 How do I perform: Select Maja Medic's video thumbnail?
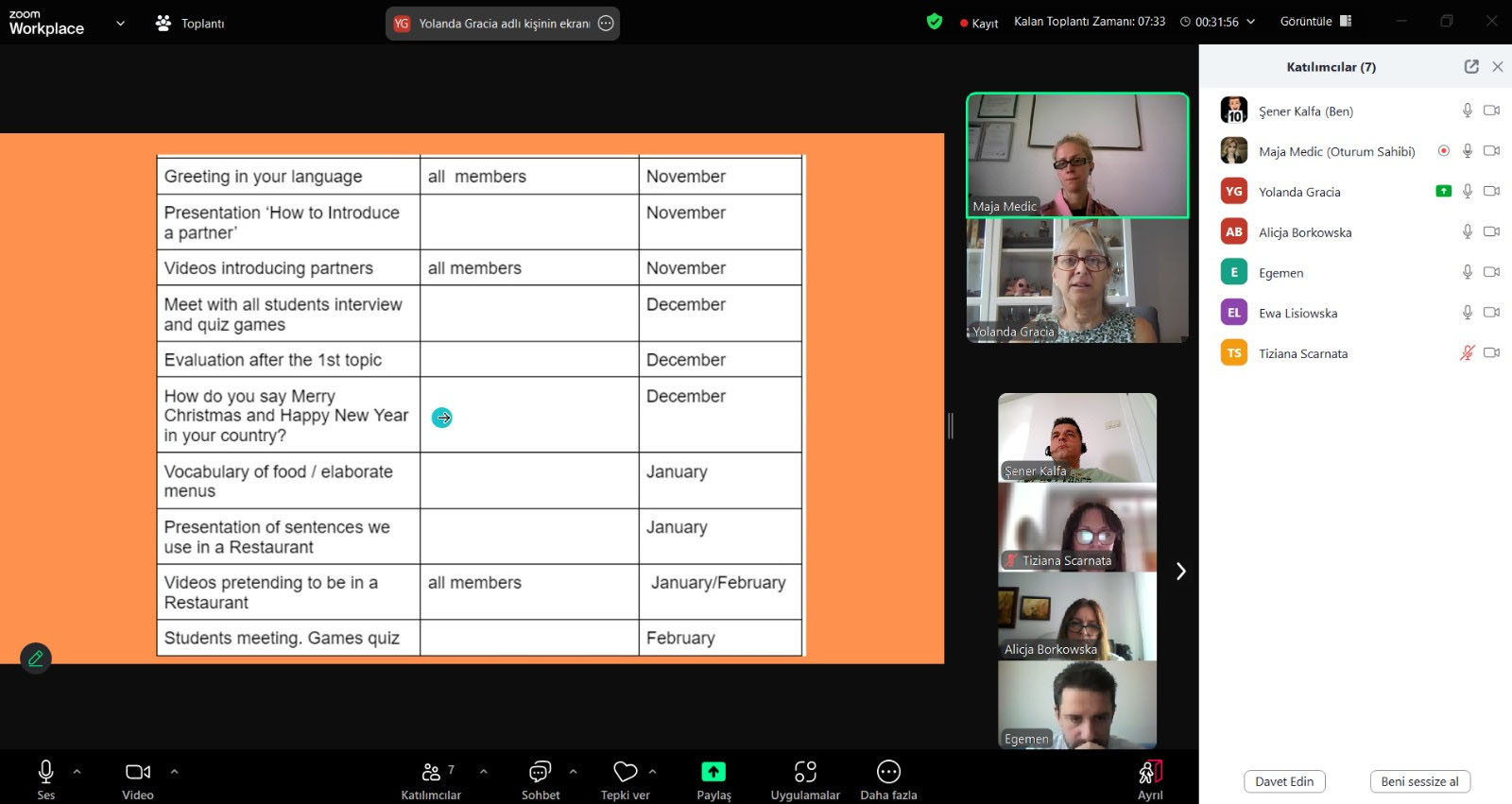point(1077,156)
